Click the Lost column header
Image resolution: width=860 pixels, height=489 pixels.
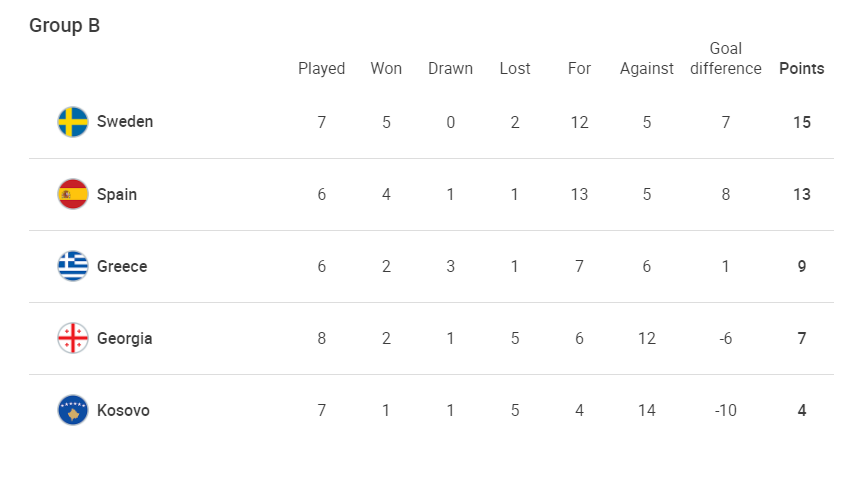coord(515,69)
